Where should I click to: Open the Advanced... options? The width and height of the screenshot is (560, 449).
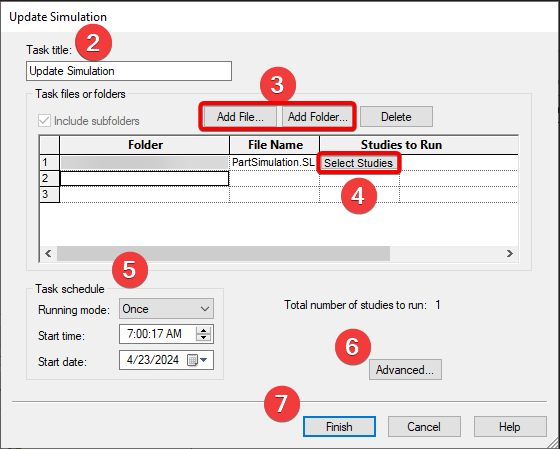405,370
